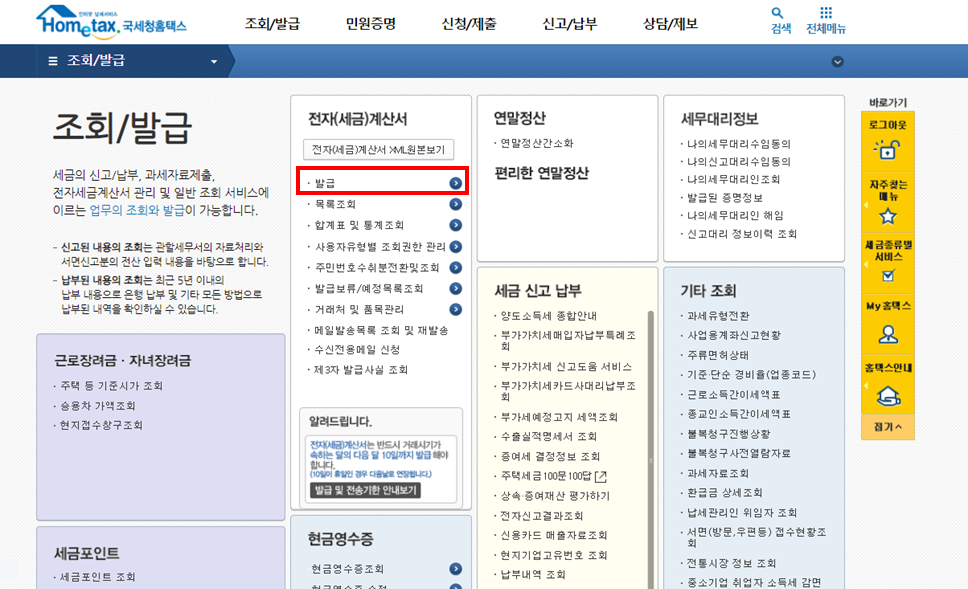
Task: Click the hamburger icon beside 조회/발급
Action: point(53,61)
